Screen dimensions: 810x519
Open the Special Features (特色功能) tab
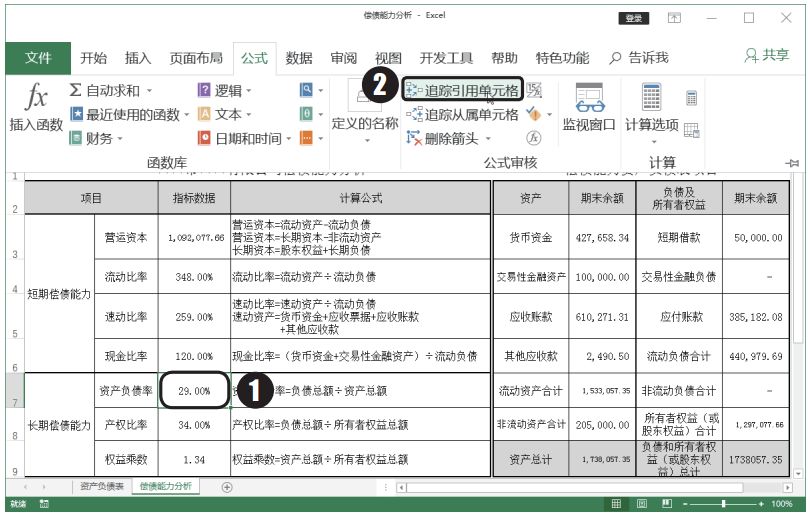[x=563, y=58]
